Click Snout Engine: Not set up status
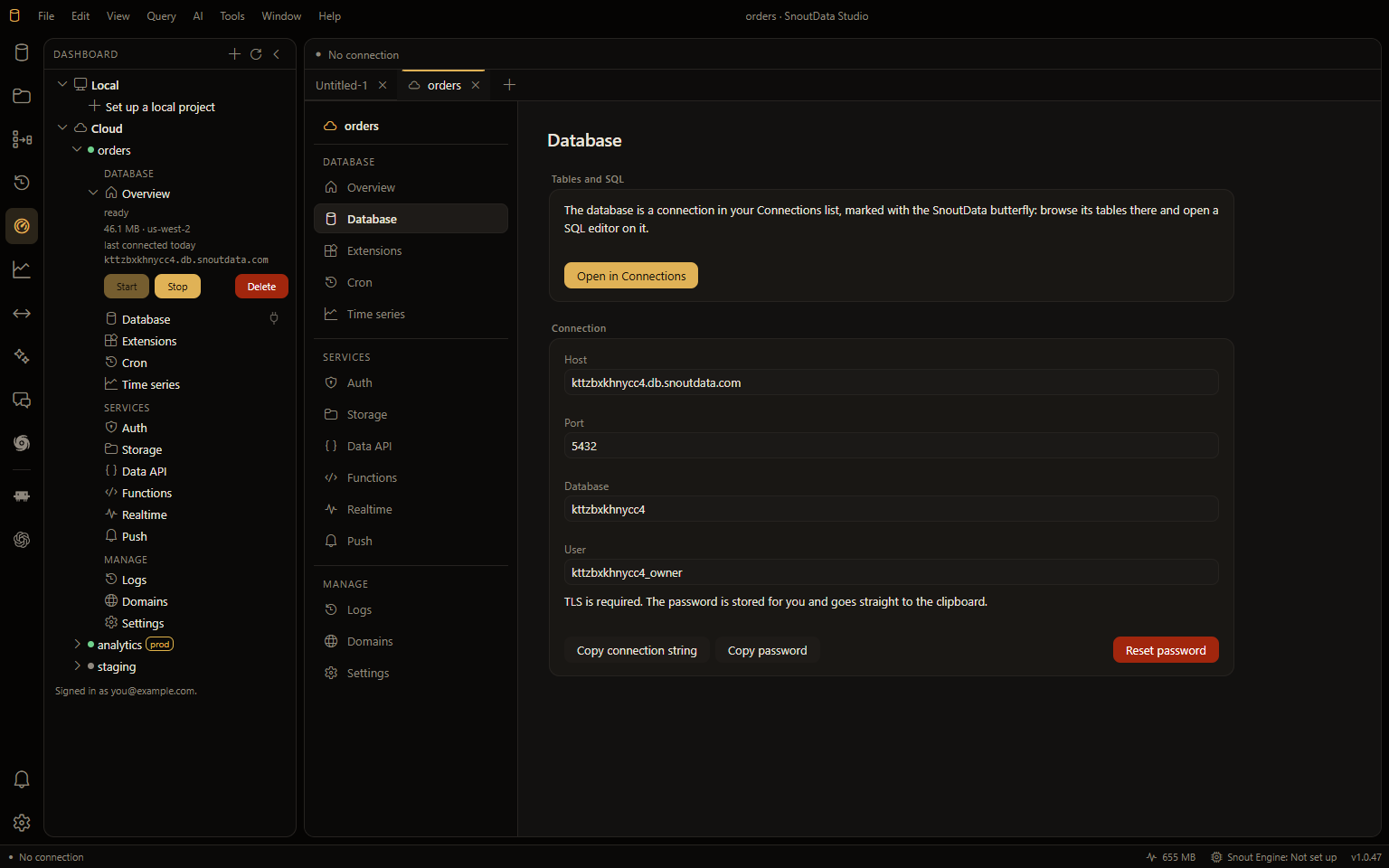The height and width of the screenshot is (868, 1389). (x=1274, y=857)
